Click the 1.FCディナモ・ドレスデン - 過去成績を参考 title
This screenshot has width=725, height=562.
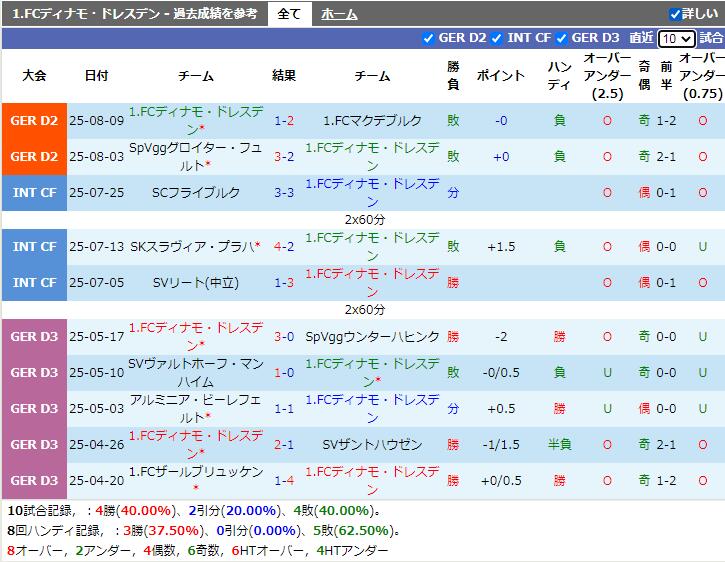(x=135, y=14)
